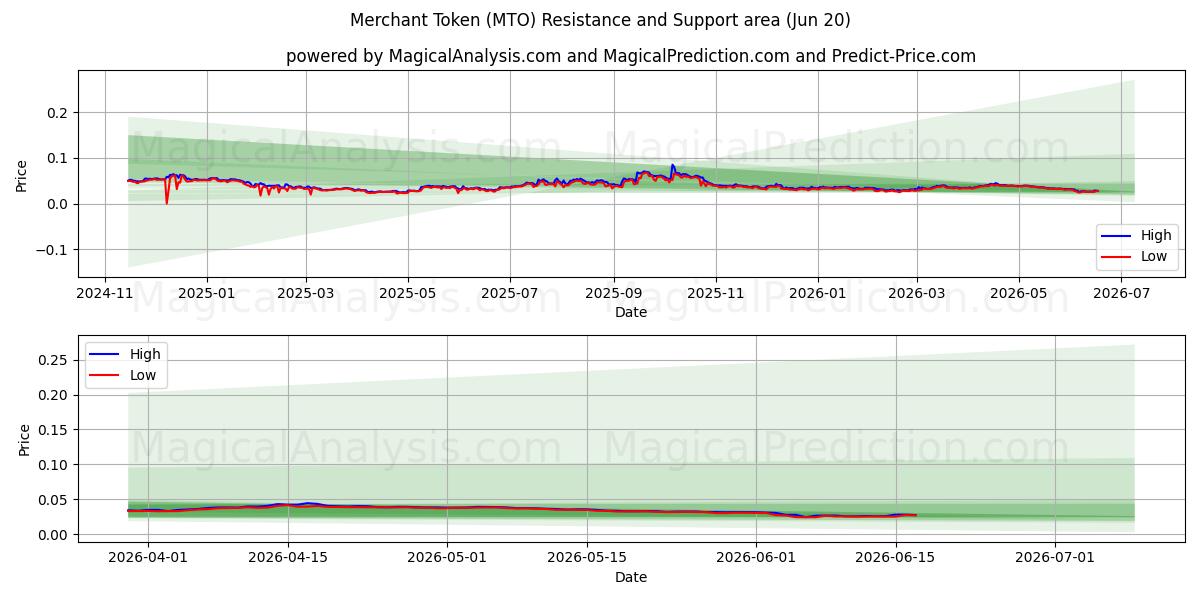
Task: Click the '2025-09' date tick on the upper chart
Action: click(x=613, y=294)
